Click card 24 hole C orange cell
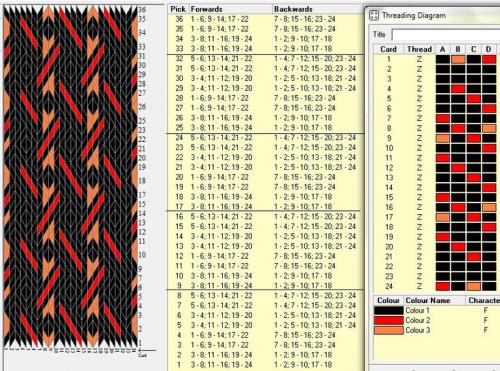The width and height of the screenshot is (500, 371). click(x=473, y=286)
